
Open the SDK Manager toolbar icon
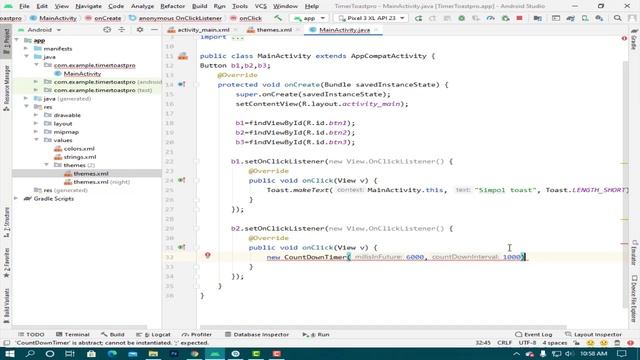(599, 18)
